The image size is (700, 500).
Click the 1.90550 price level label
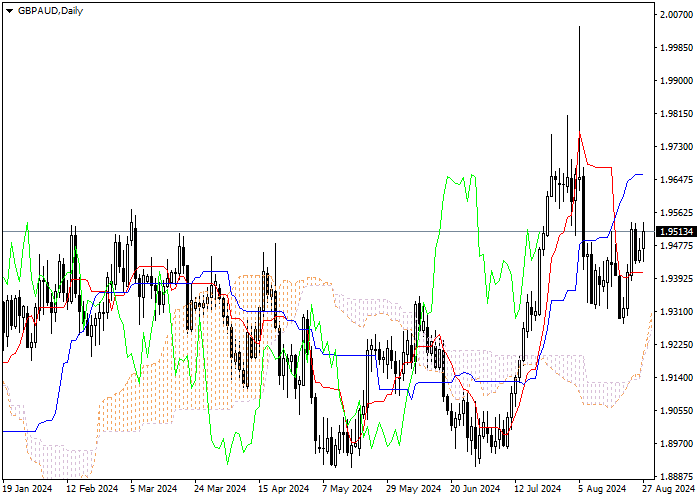(x=677, y=411)
